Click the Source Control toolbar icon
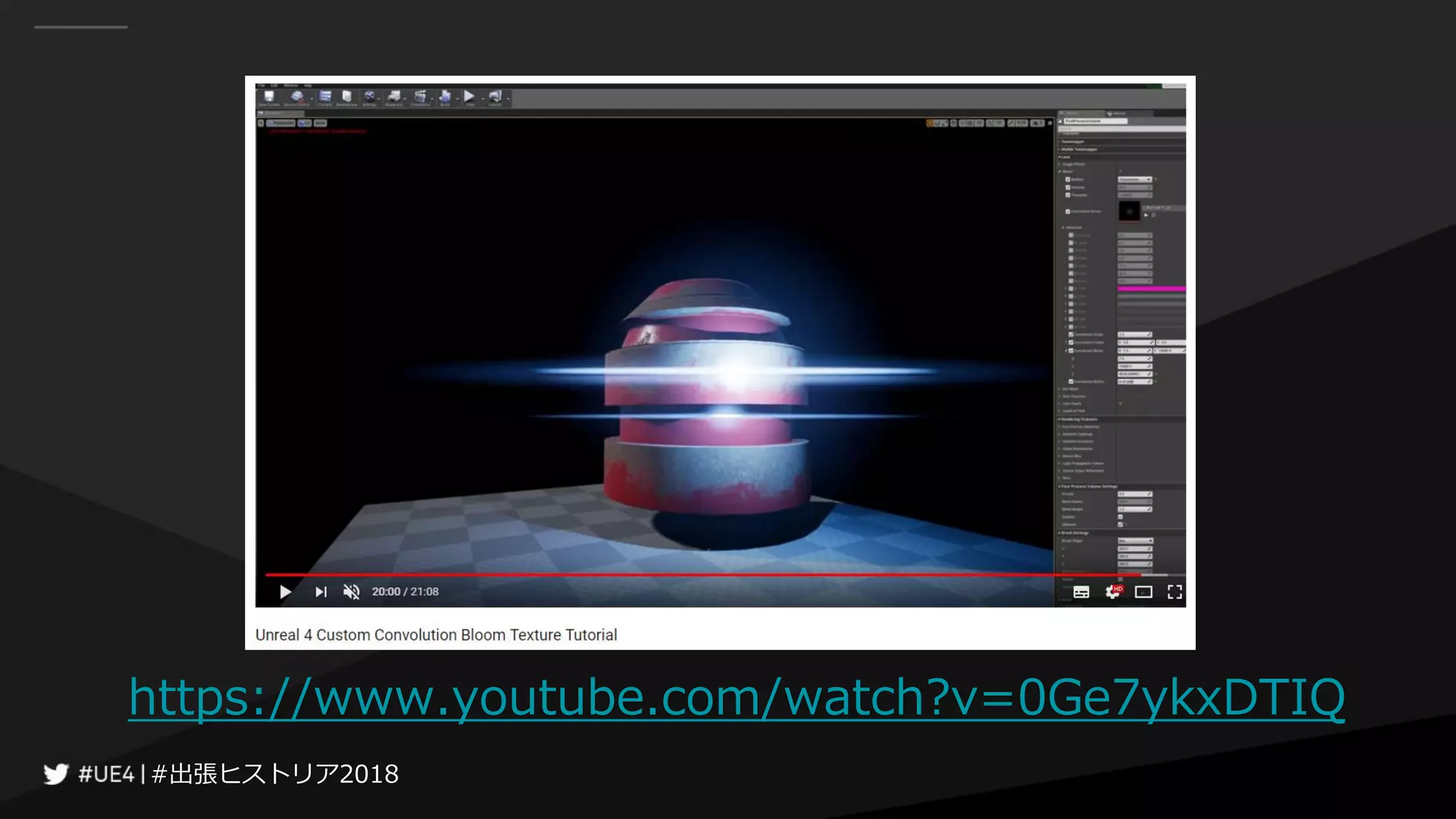 point(296,97)
